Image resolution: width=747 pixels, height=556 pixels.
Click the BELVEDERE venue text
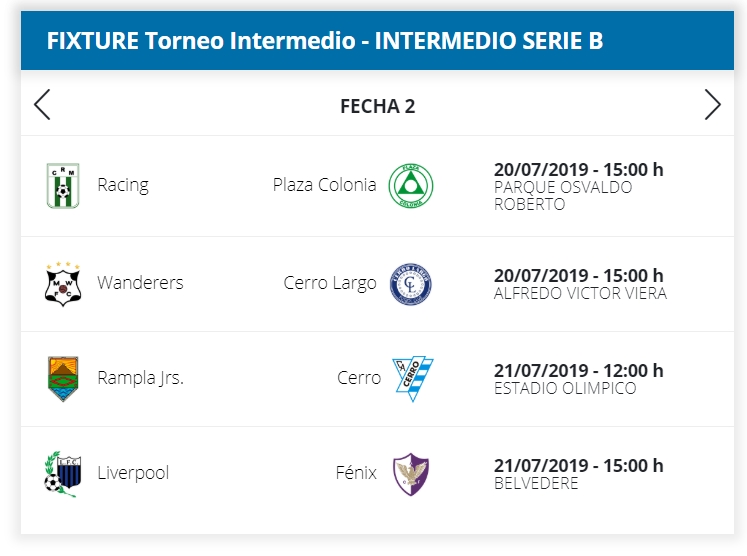(536, 484)
